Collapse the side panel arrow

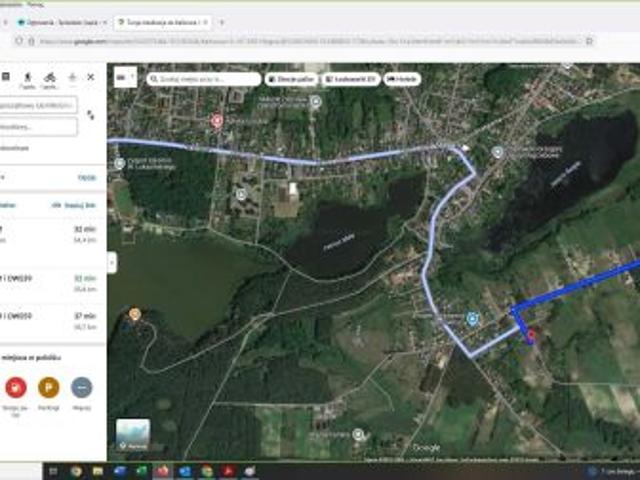coord(112,263)
